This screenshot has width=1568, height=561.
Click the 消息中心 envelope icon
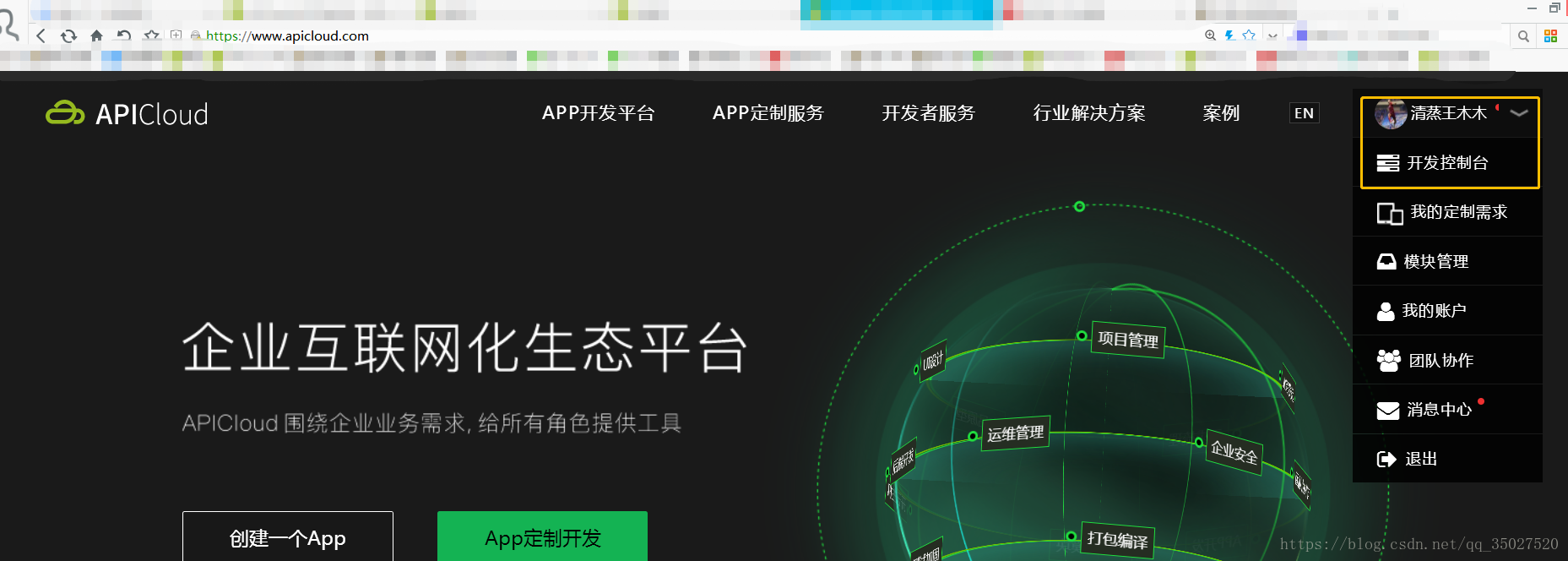(x=1388, y=411)
